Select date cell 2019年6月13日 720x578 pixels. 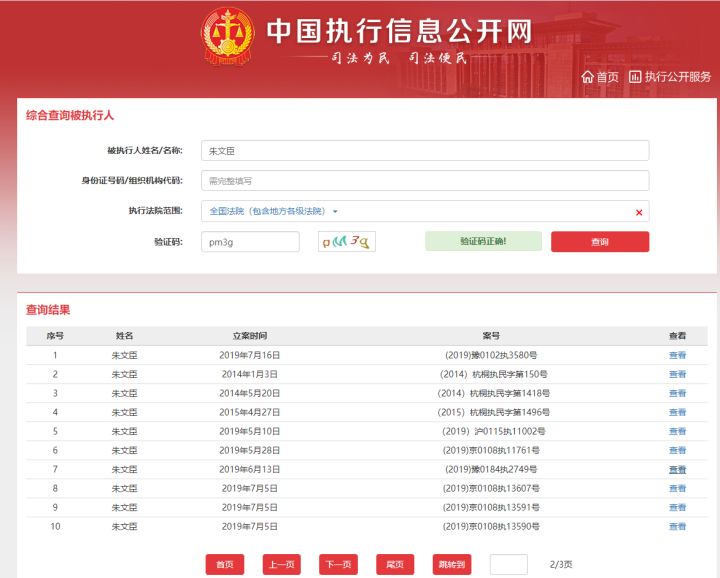tap(250, 469)
